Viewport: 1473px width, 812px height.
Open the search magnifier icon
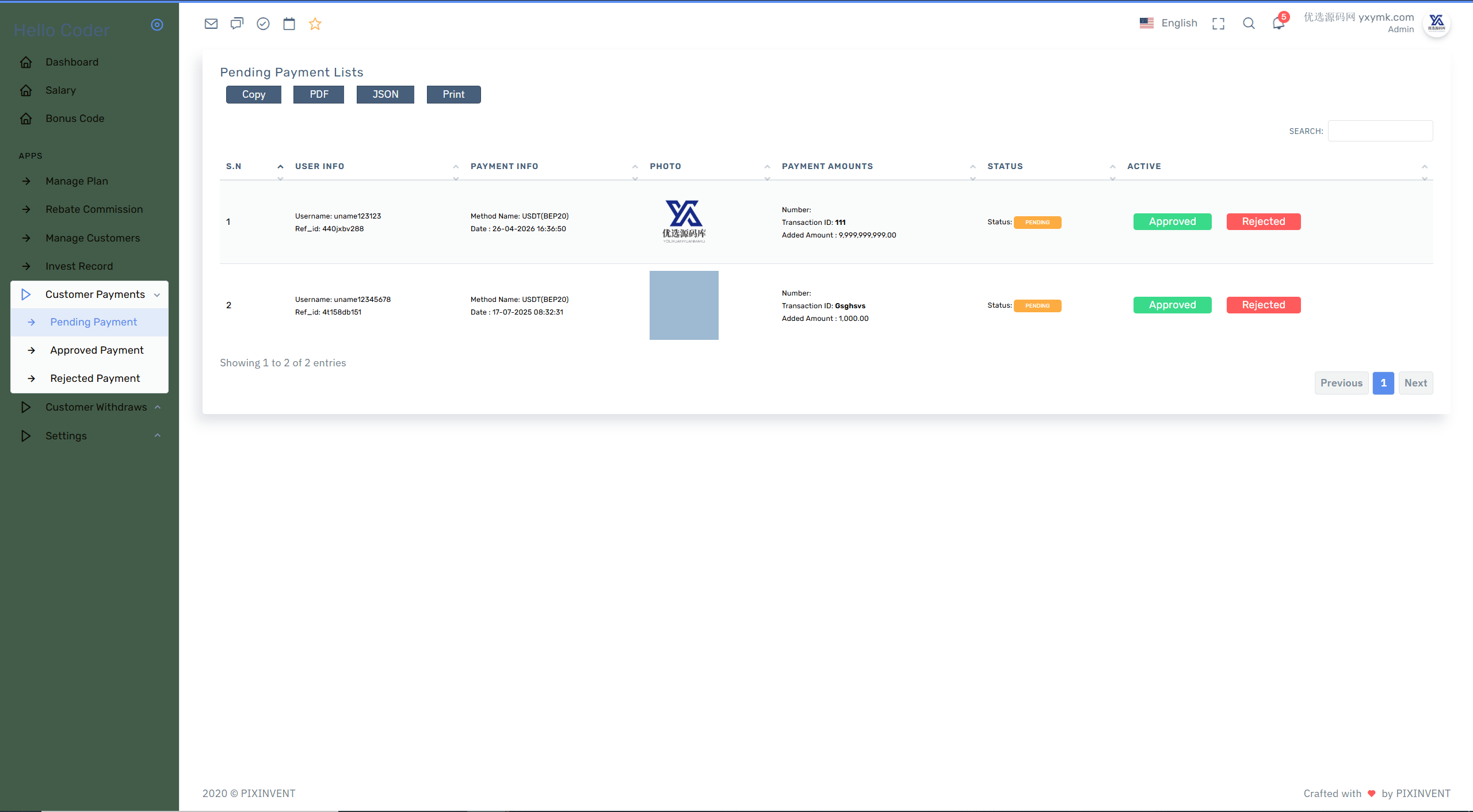click(1249, 24)
